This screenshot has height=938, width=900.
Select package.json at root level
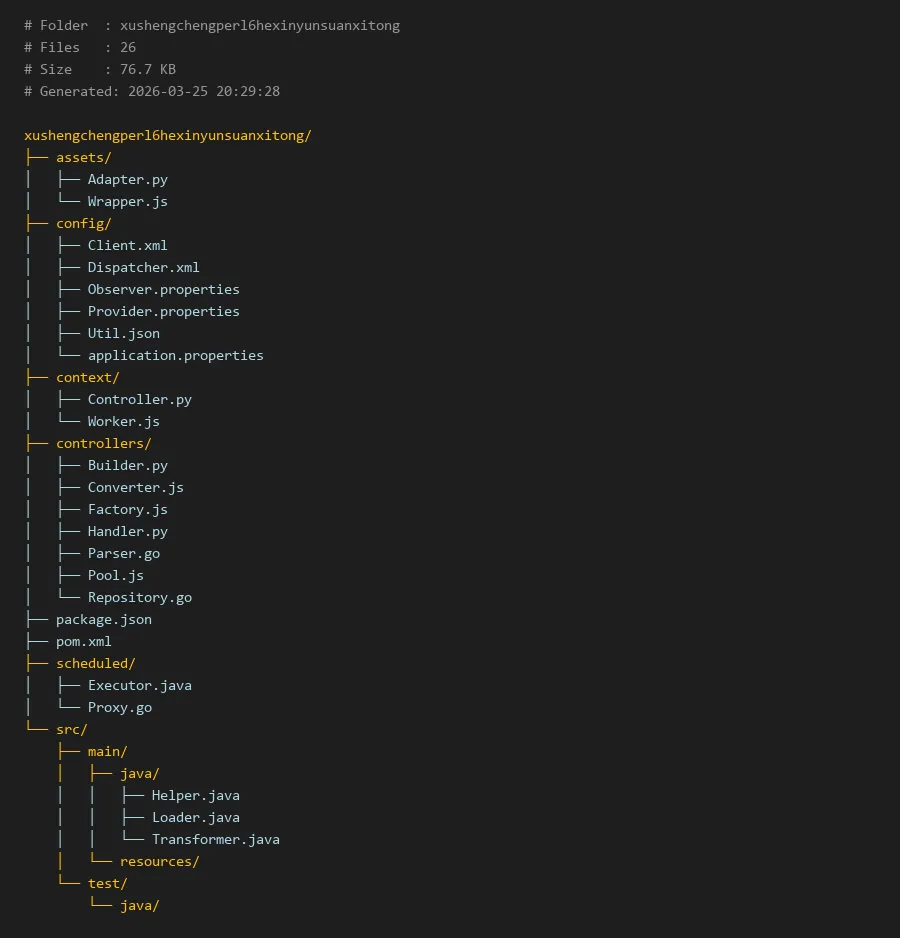point(103,620)
